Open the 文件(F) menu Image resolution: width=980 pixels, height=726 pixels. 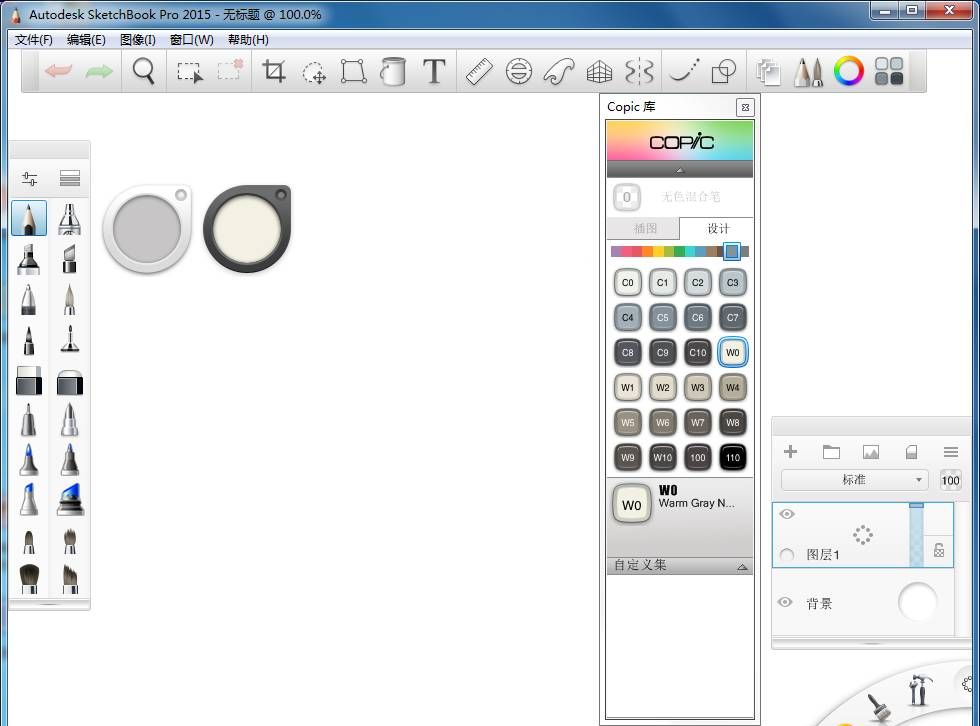tap(34, 40)
